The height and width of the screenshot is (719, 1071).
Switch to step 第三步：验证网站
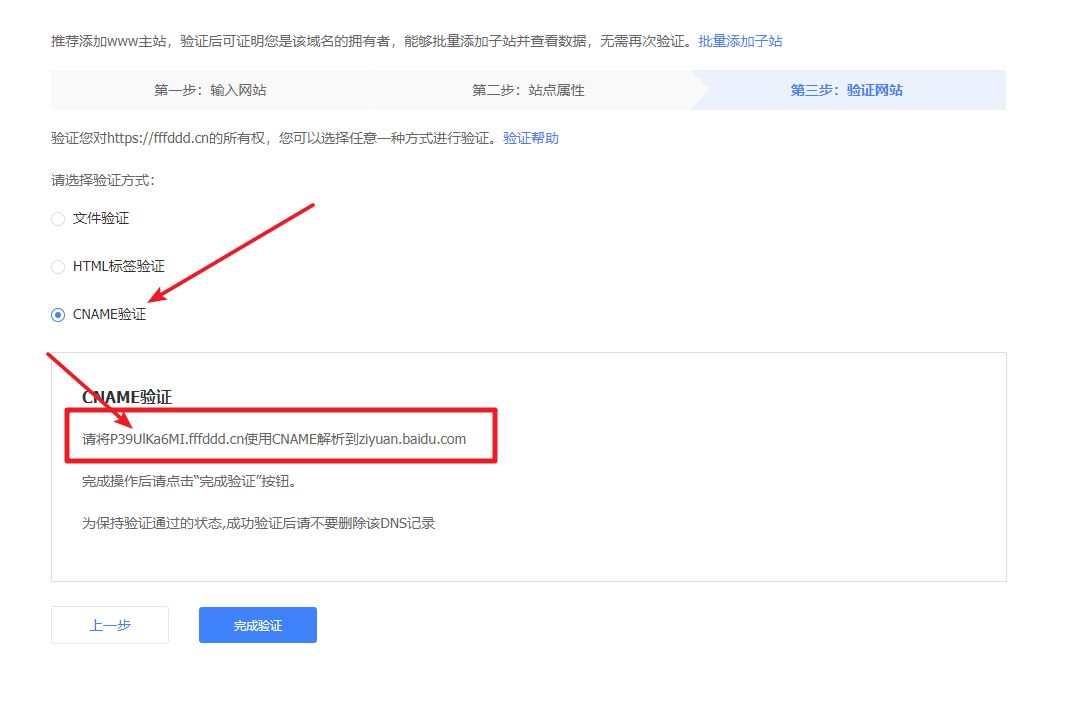coord(846,90)
